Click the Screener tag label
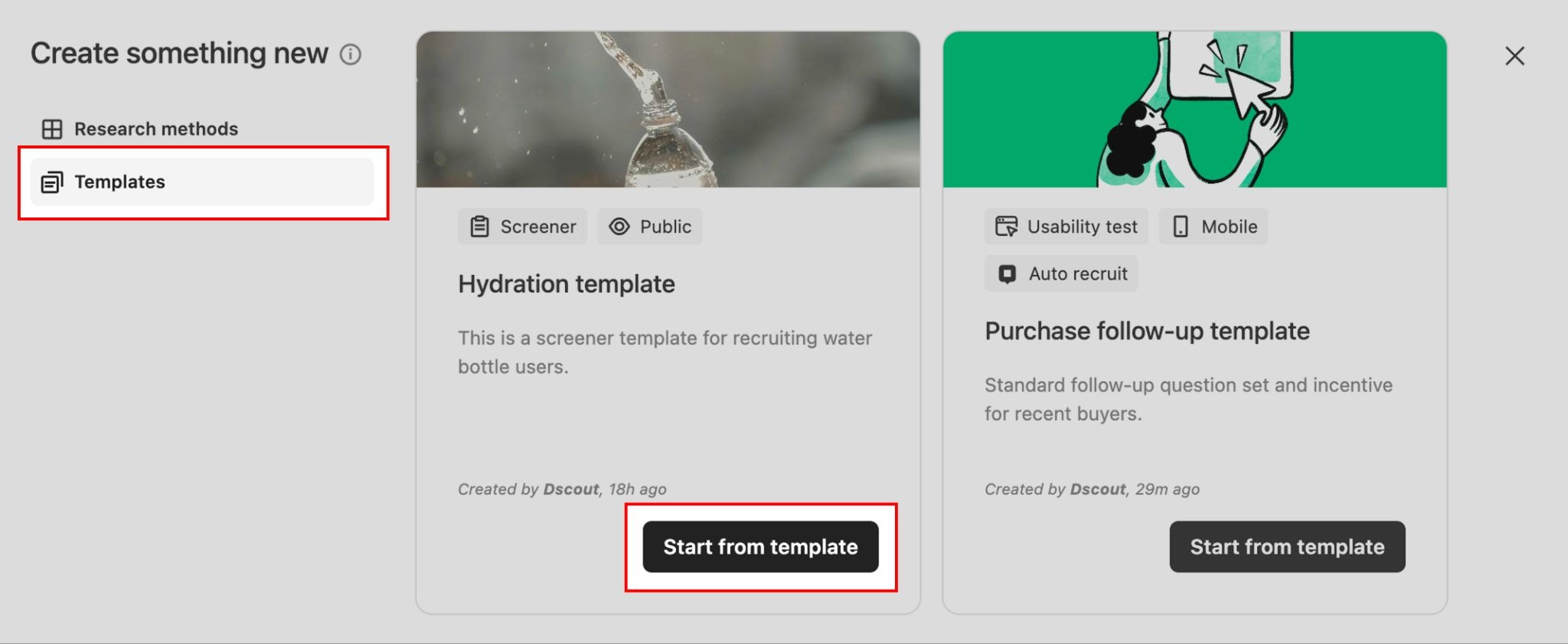Viewport: 1568px width, 644px height. tap(537, 227)
